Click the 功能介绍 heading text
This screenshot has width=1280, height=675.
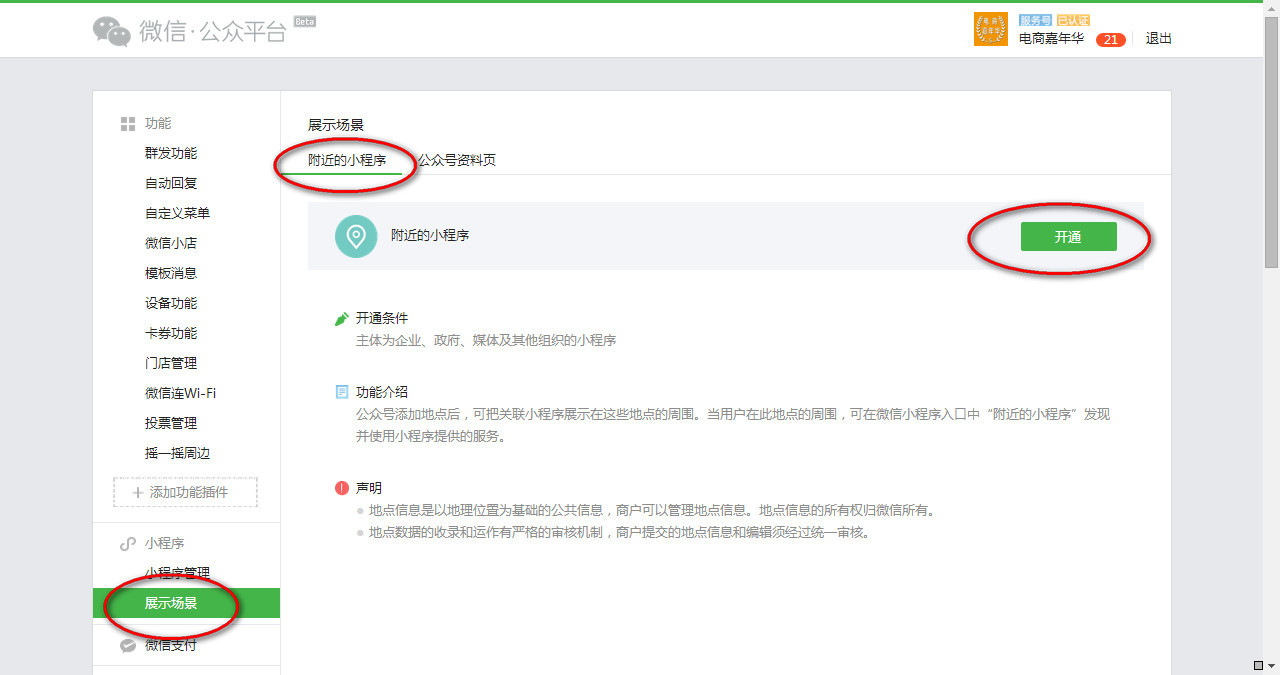(x=382, y=392)
